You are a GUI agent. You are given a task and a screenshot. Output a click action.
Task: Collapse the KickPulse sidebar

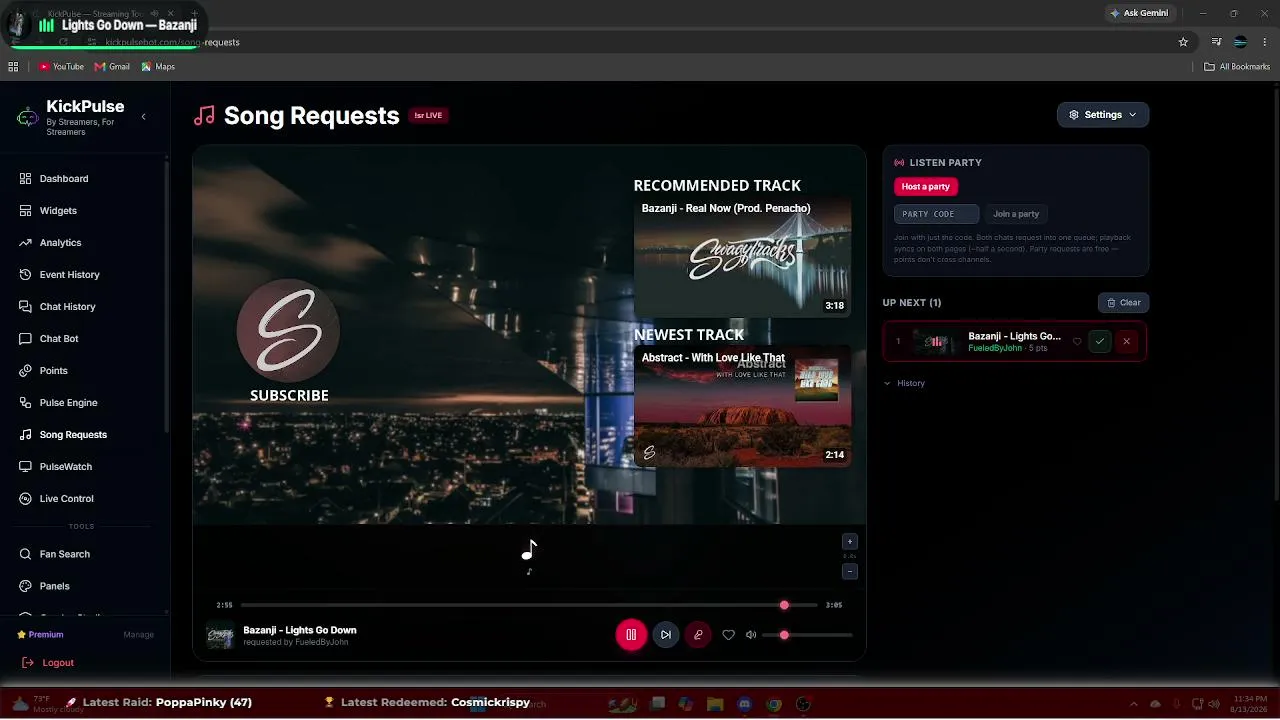(143, 117)
